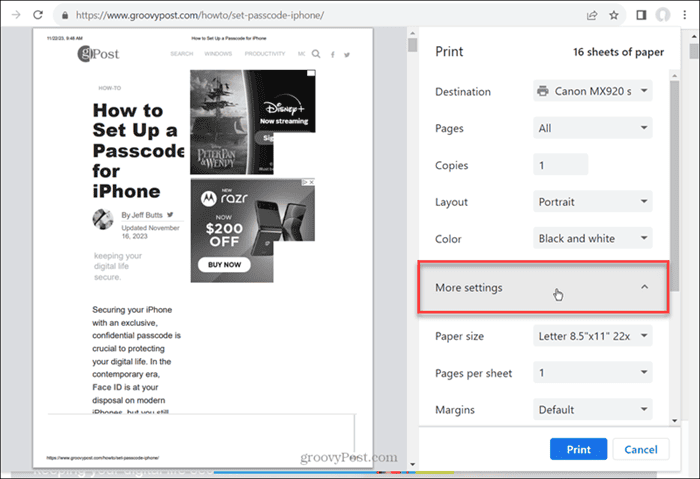The width and height of the screenshot is (700, 479).
Task: Collapse the More settings section
Action: click(543, 287)
